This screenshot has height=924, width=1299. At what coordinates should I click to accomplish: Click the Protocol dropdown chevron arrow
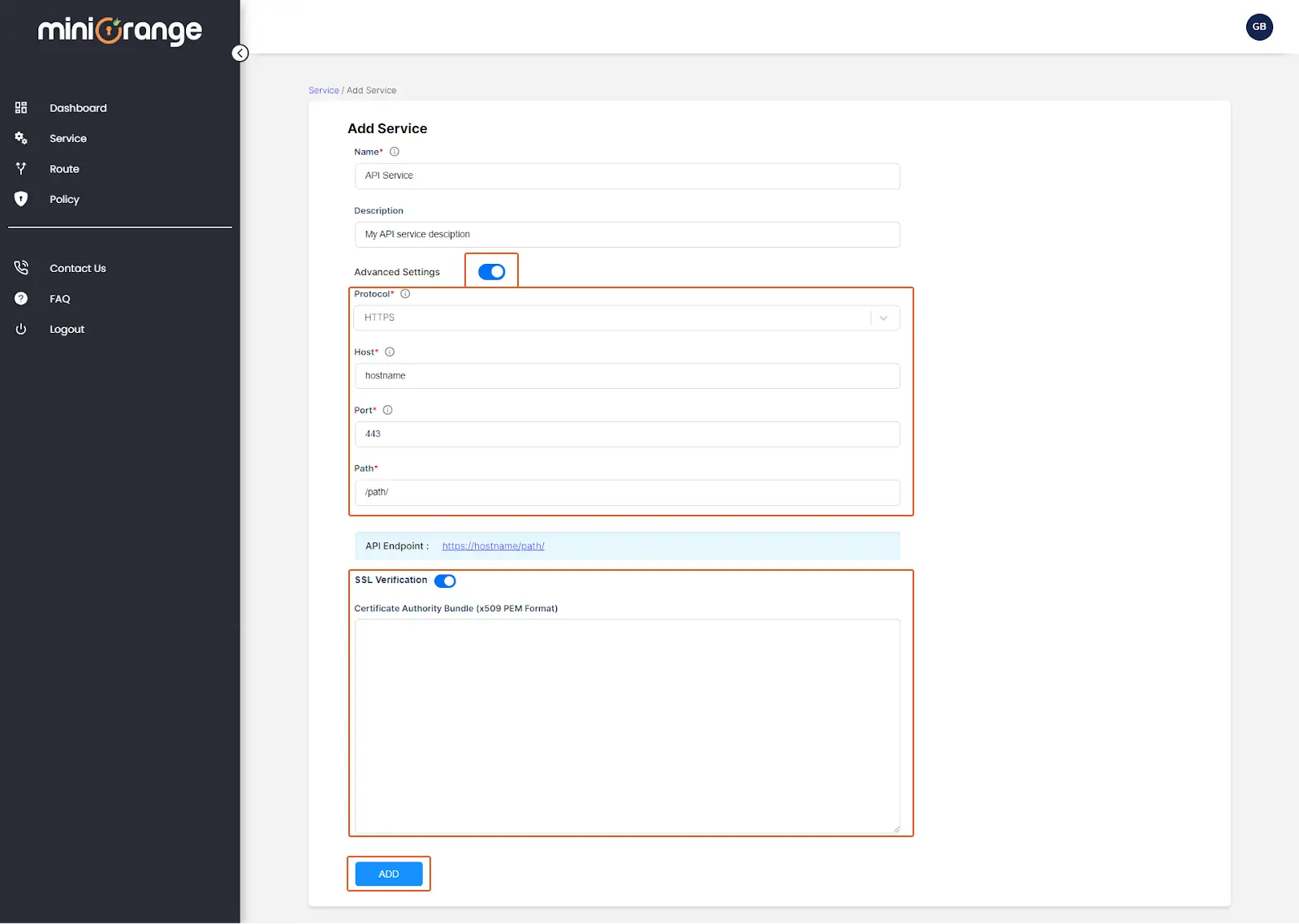point(883,318)
